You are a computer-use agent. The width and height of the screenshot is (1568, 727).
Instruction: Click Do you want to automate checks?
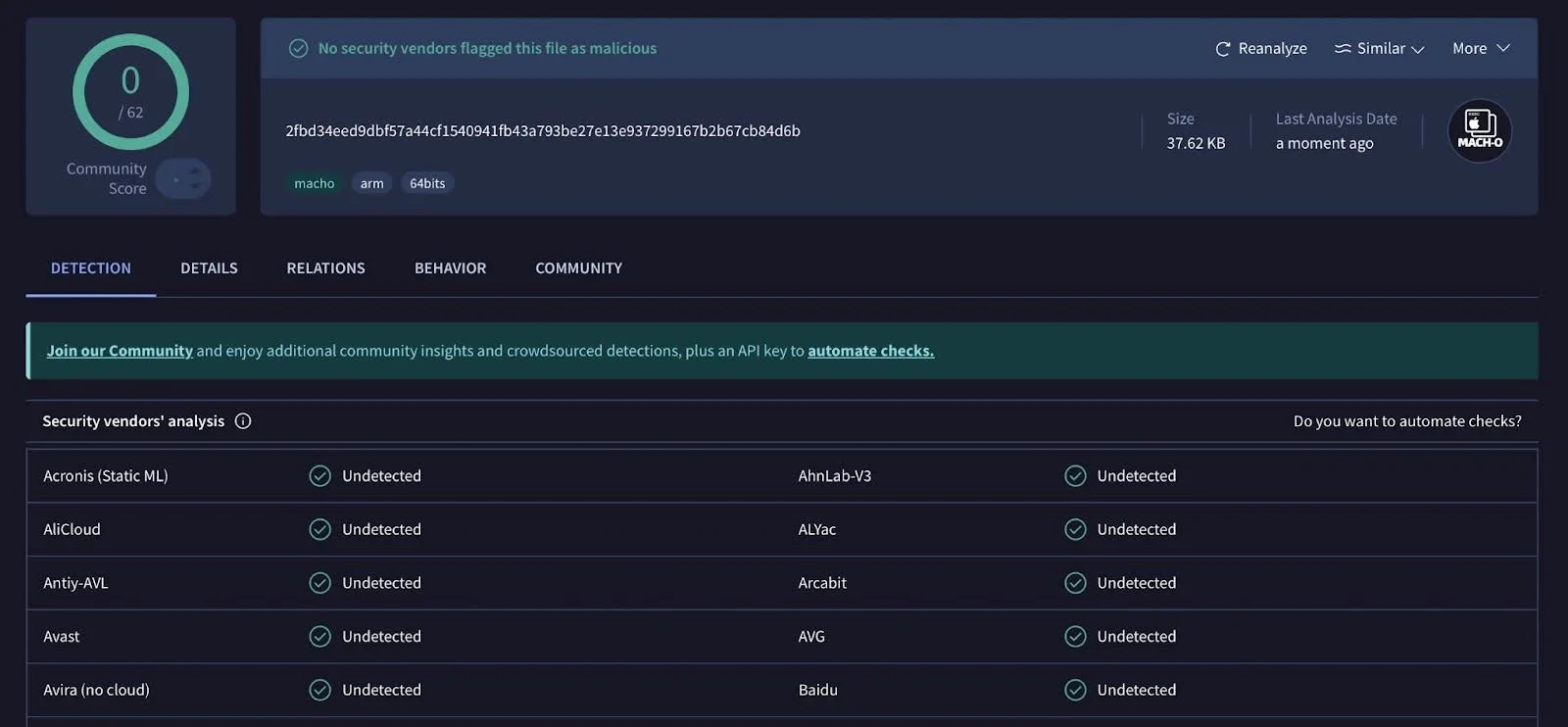(x=1407, y=420)
